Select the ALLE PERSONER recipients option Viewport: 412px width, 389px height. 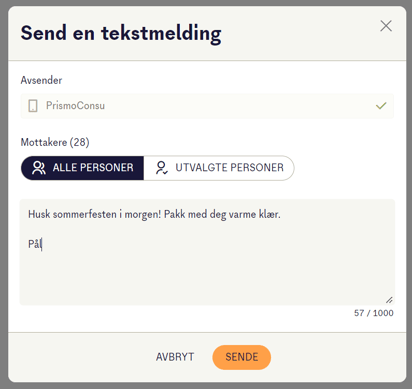click(x=82, y=168)
